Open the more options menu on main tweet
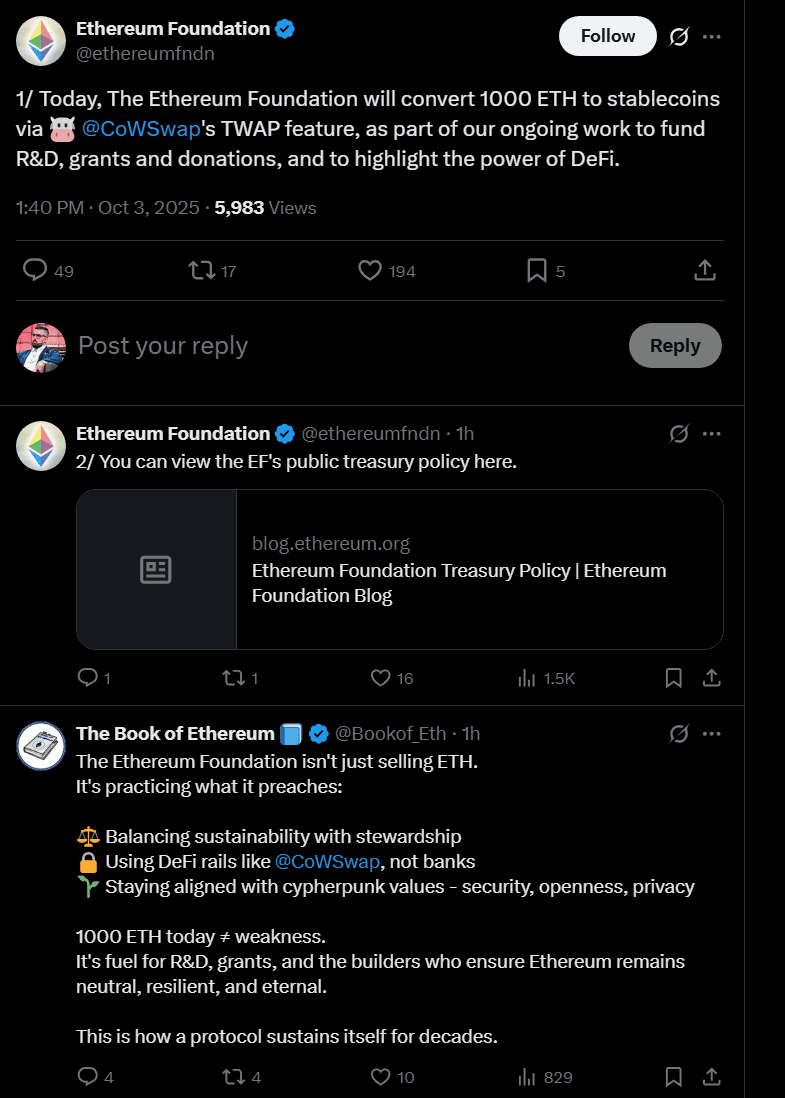This screenshot has width=785, height=1098. [712, 36]
